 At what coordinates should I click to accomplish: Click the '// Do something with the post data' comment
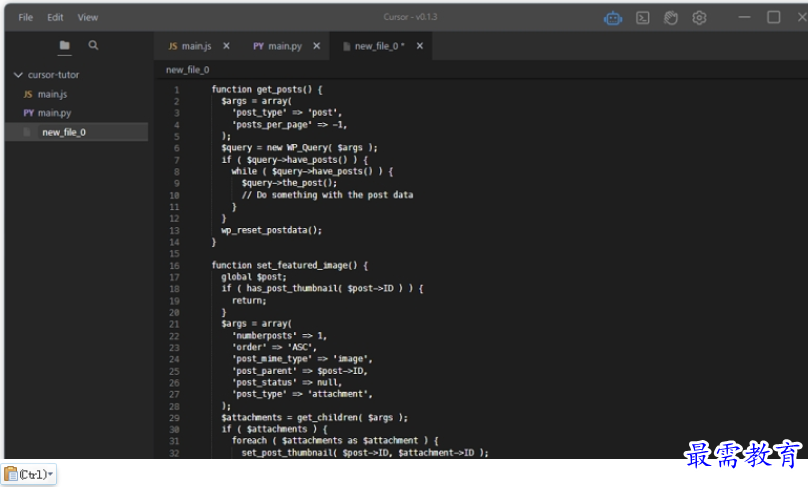[327, 195]
